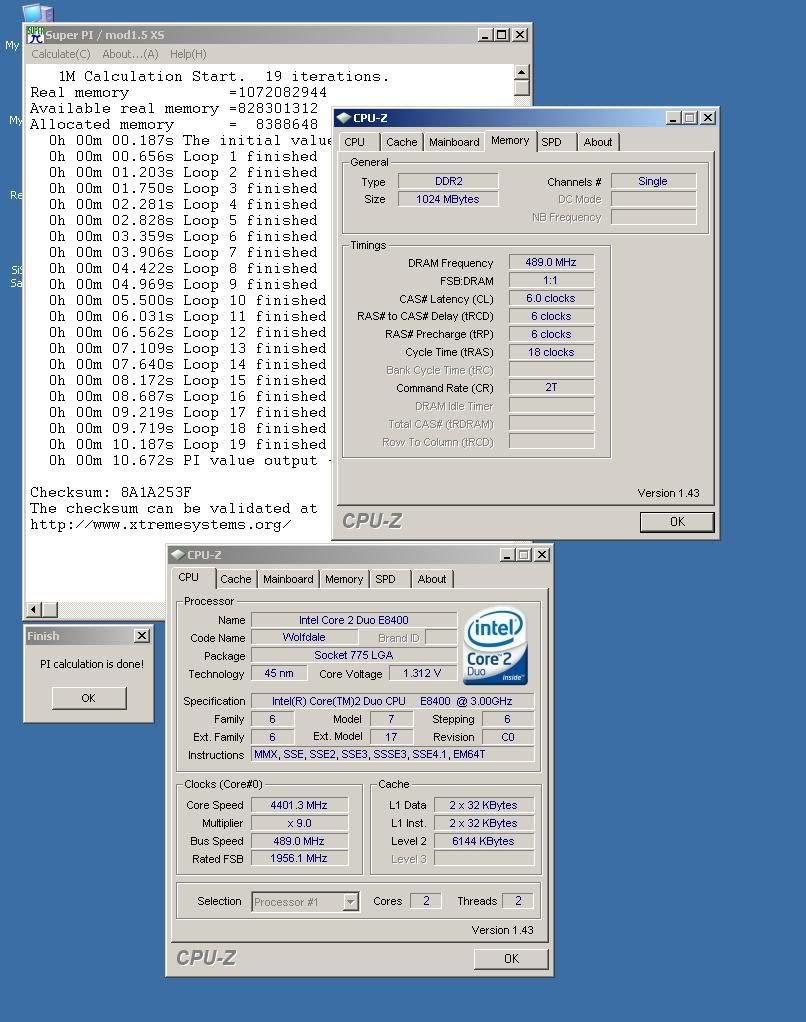Viewport: 806px width, 1022px height.
Task: Click the Checksum line 8A1A253F in Super PI
Action: point(111,492)
